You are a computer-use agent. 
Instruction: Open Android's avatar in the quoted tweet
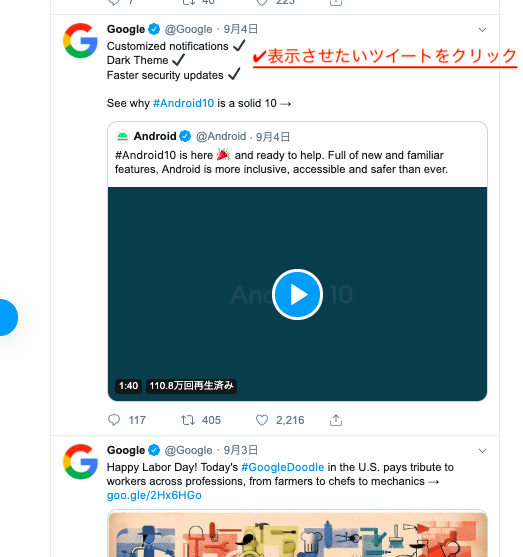pos(122,136)
